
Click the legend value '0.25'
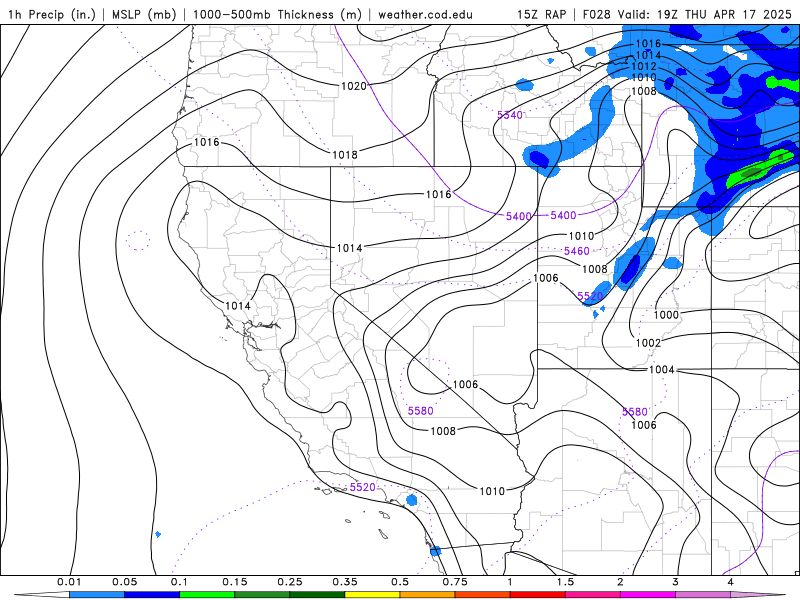(290, 582)
